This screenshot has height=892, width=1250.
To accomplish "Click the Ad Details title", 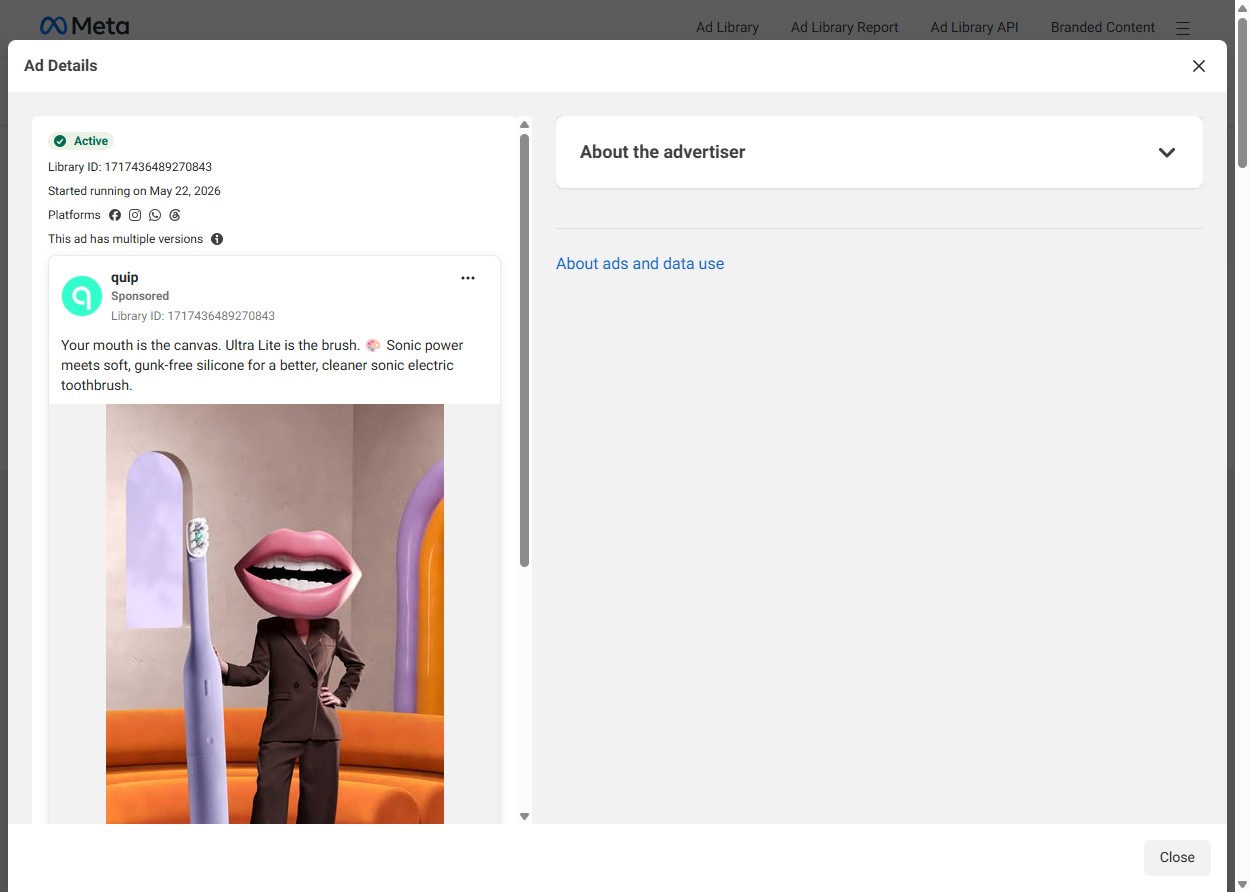I will click(x=61, y=66).
